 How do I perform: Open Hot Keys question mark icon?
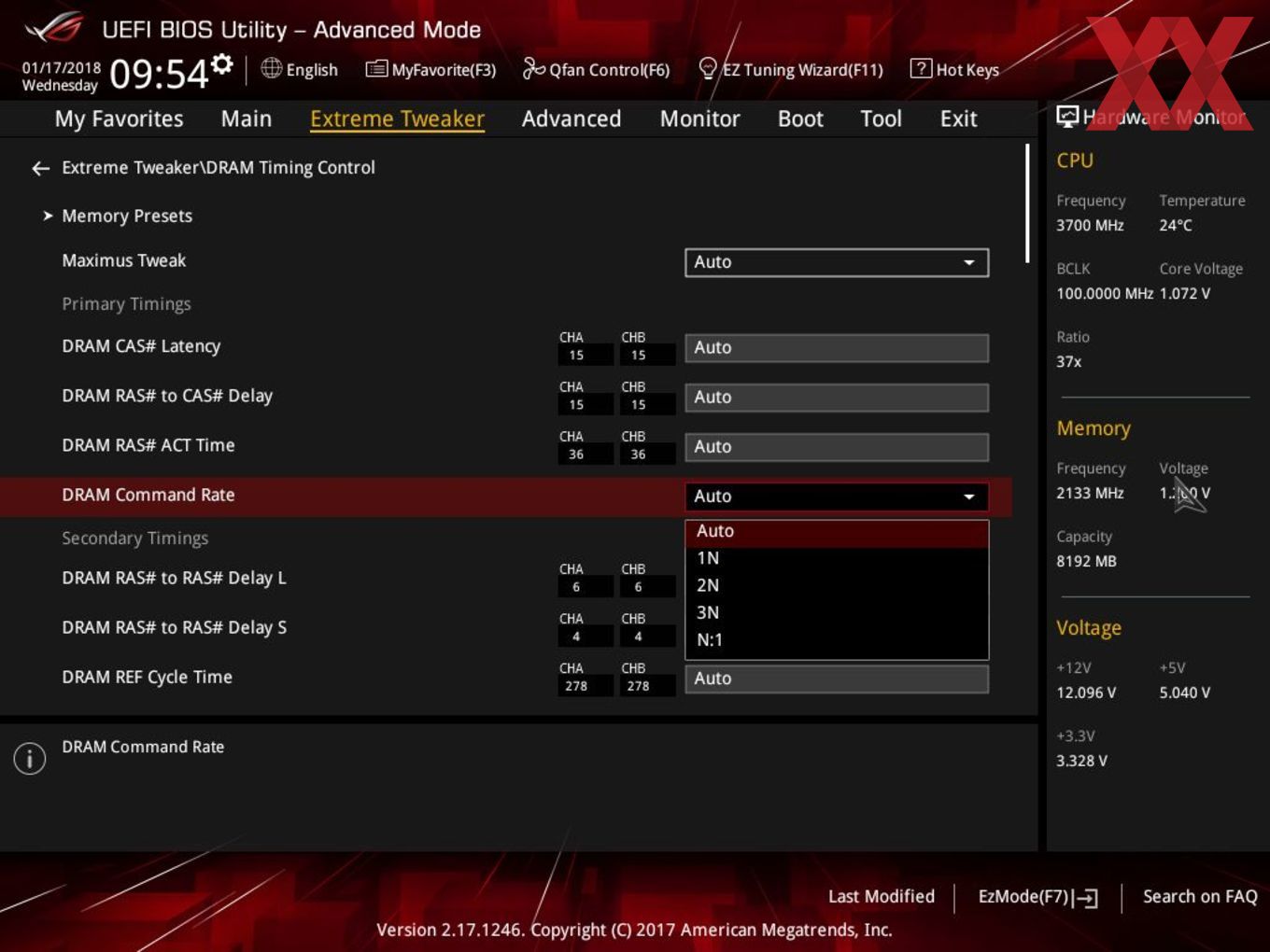(x=920, y=69)
